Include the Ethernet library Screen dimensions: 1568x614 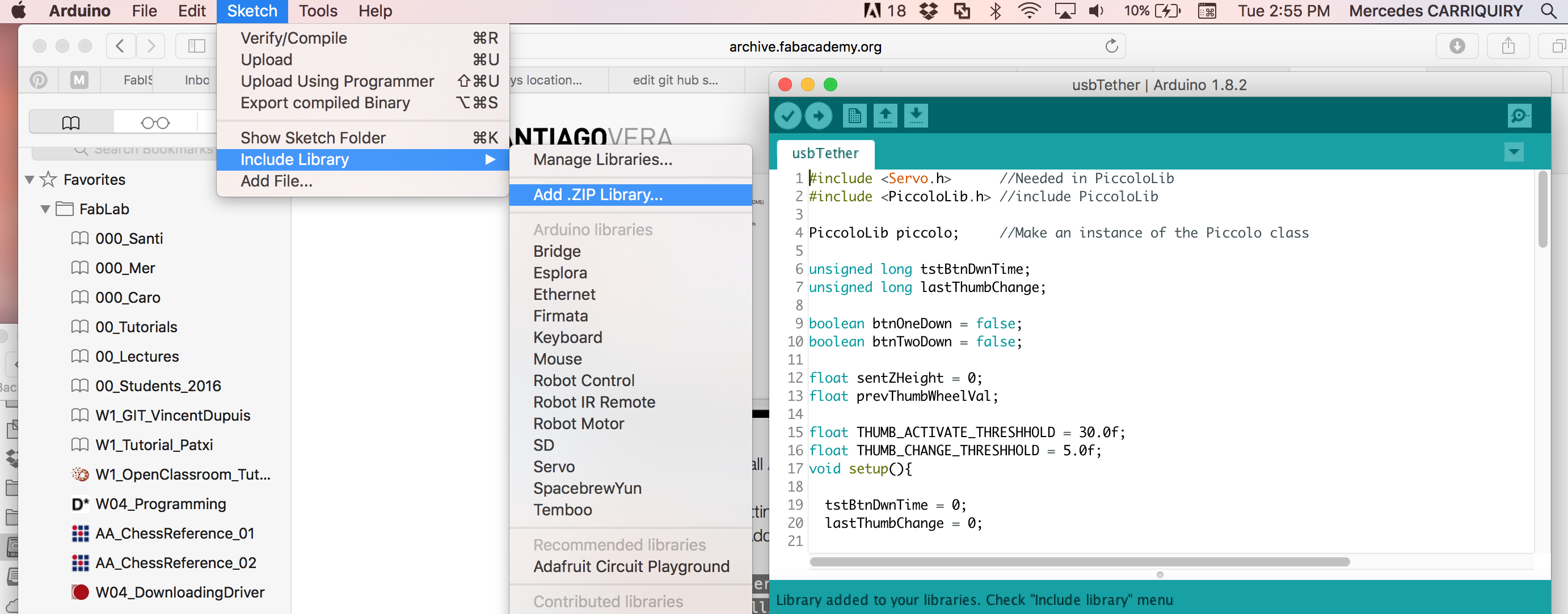click(631, 294)
